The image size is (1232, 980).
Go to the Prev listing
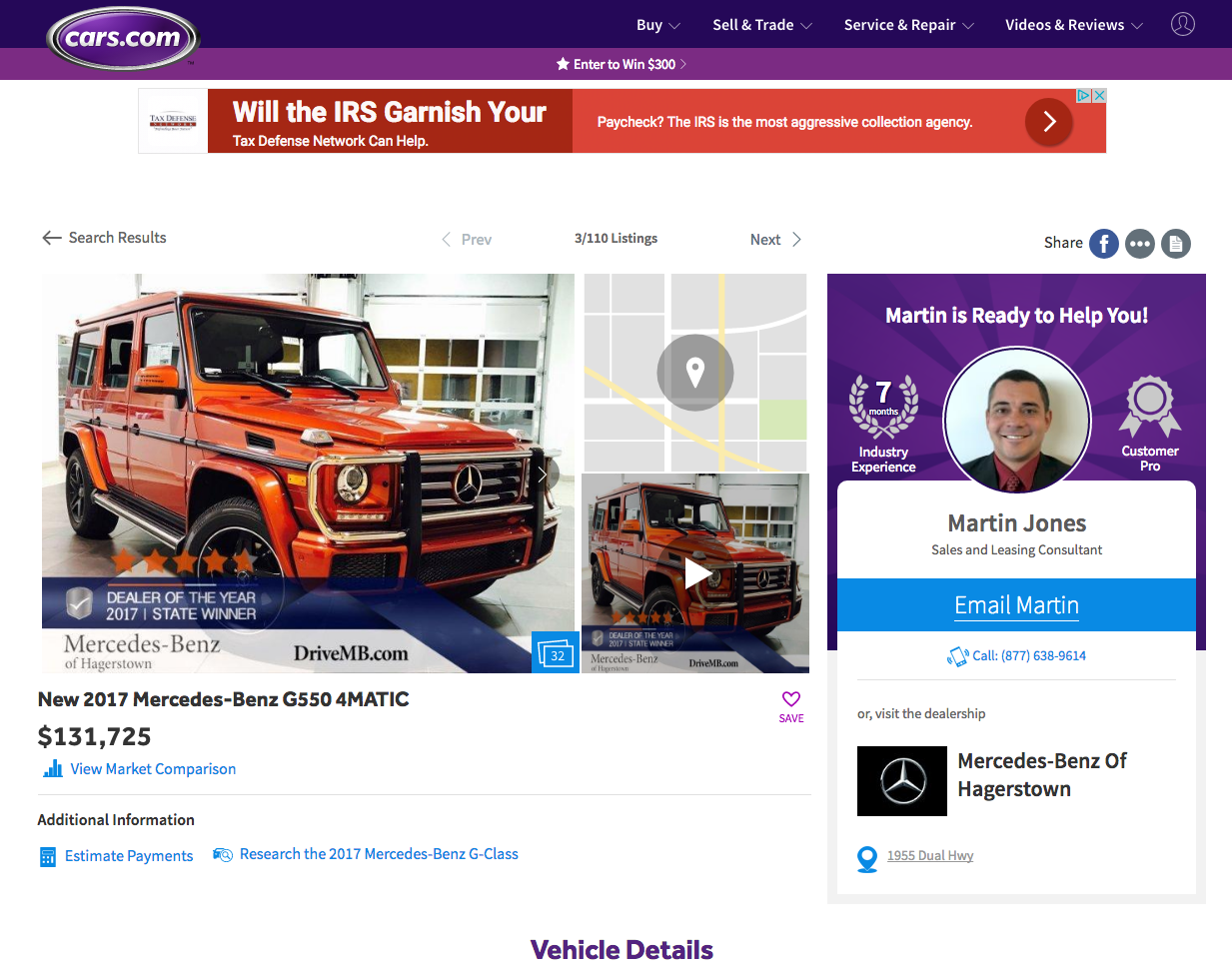[467, 240]
